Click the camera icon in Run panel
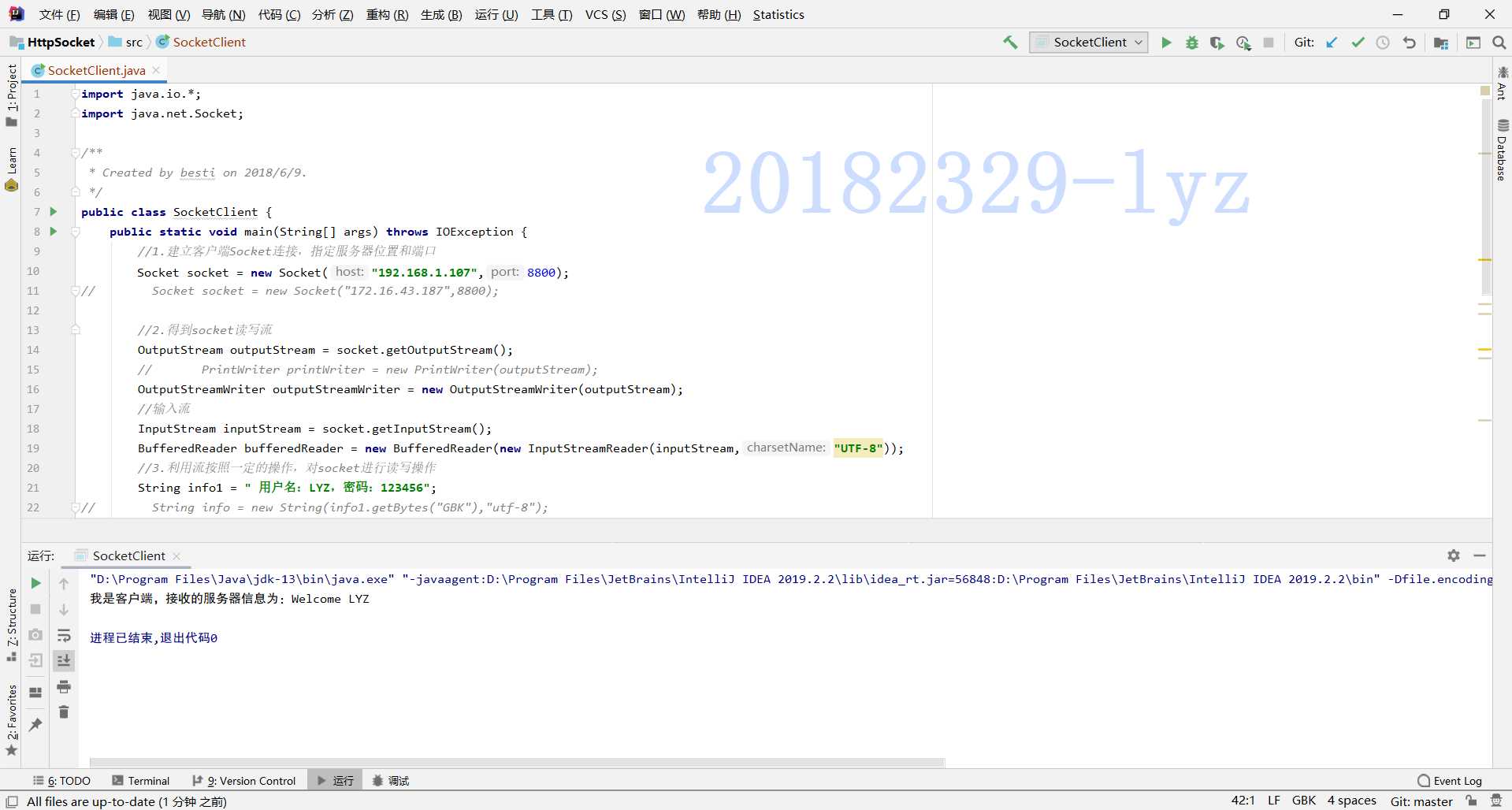Image resolution: width=1512 pixels, height=810 pixels. pos(35,634)
